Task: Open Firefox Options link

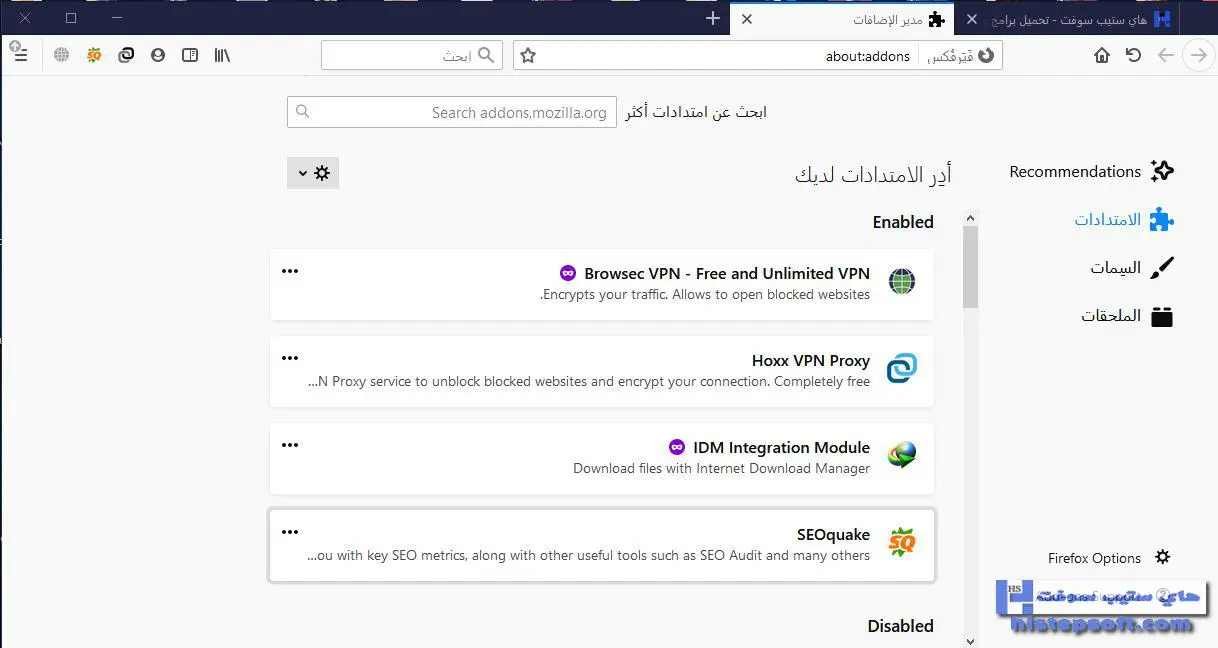Action: [x=1094, y=558]
